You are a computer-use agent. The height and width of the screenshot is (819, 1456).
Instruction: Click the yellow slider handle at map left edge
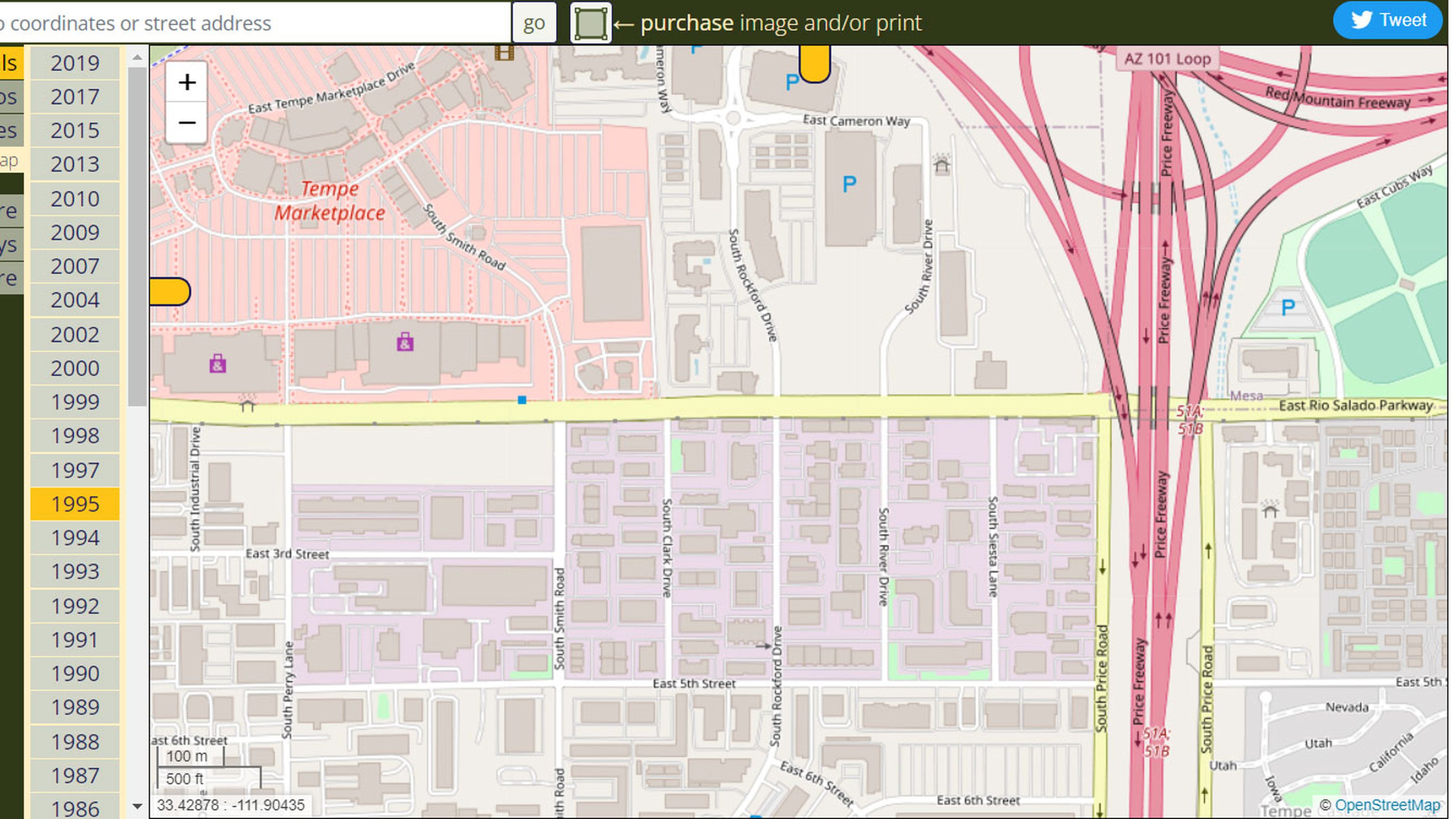click(169, 291)
